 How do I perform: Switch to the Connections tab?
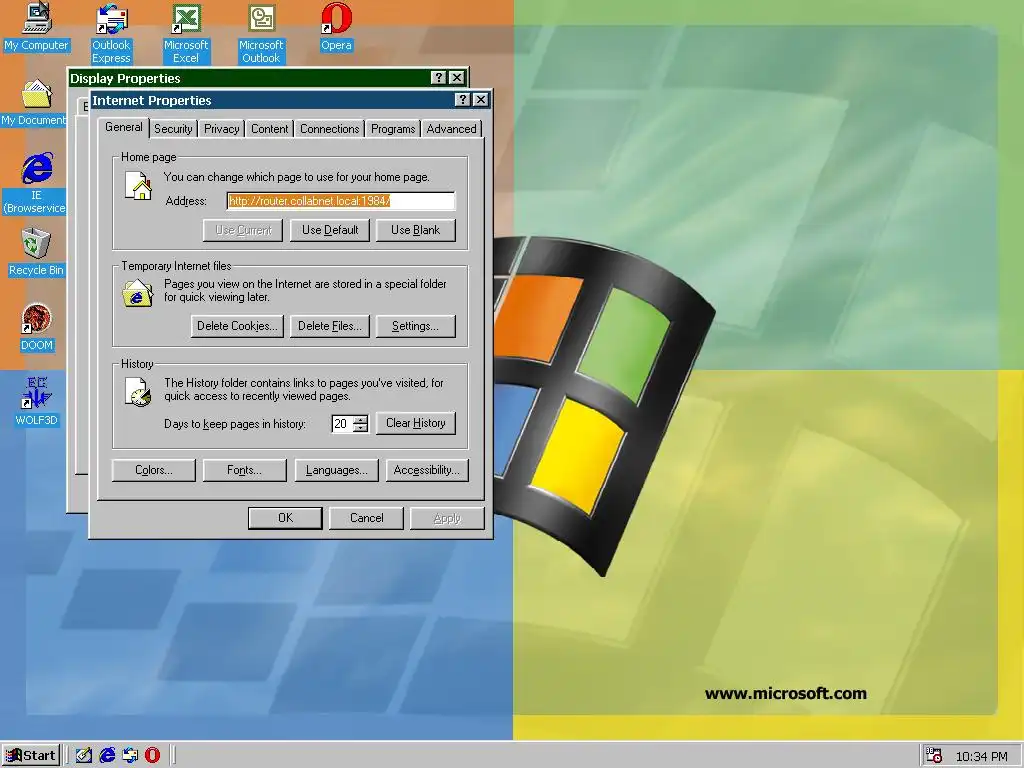(x=330, y=129)
